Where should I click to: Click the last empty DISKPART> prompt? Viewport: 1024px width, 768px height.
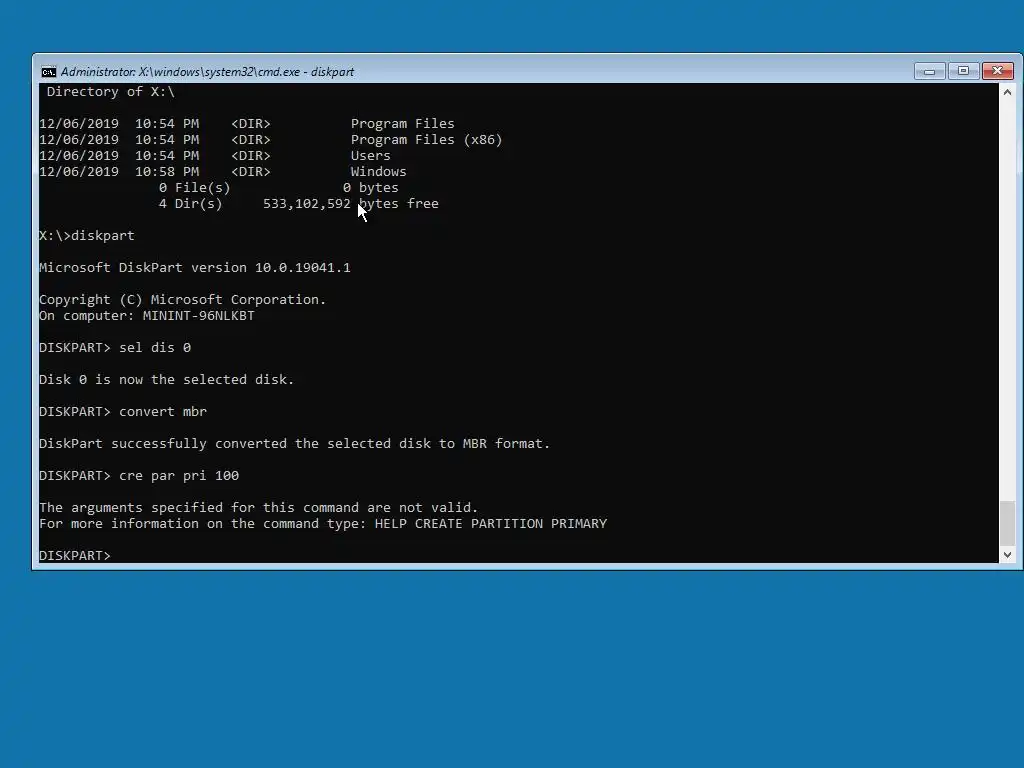(75, 555)
